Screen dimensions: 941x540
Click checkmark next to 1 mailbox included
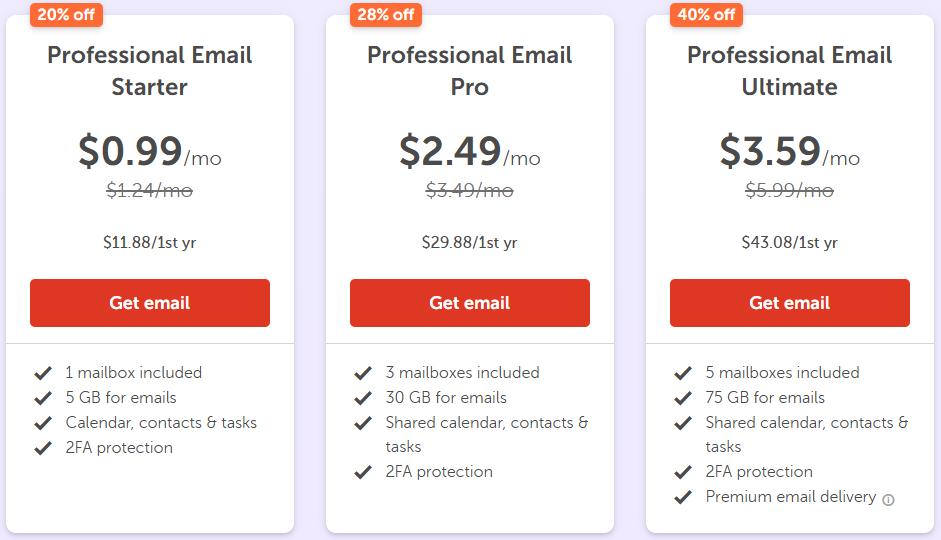pyautogui.click(x=43, y=373)
